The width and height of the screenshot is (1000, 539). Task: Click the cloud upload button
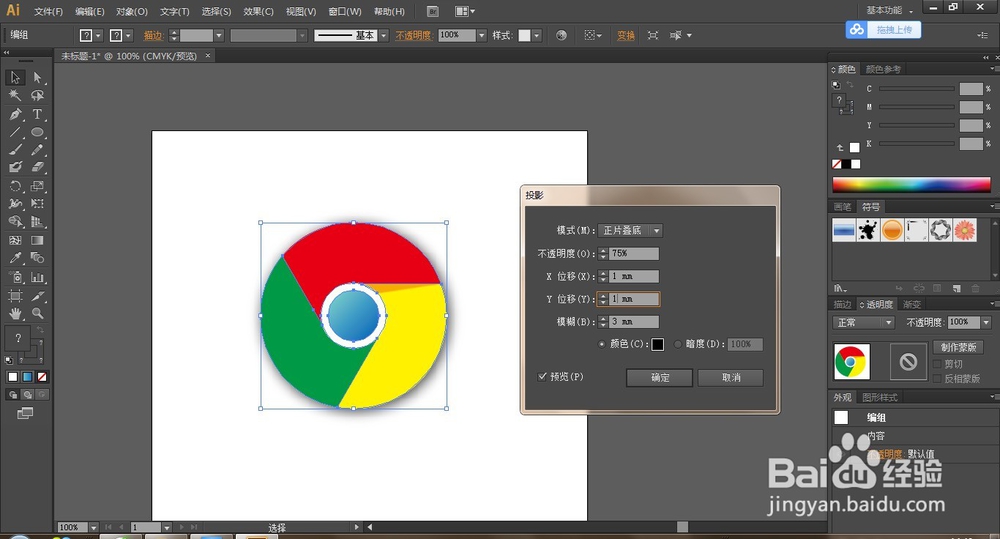883,29
